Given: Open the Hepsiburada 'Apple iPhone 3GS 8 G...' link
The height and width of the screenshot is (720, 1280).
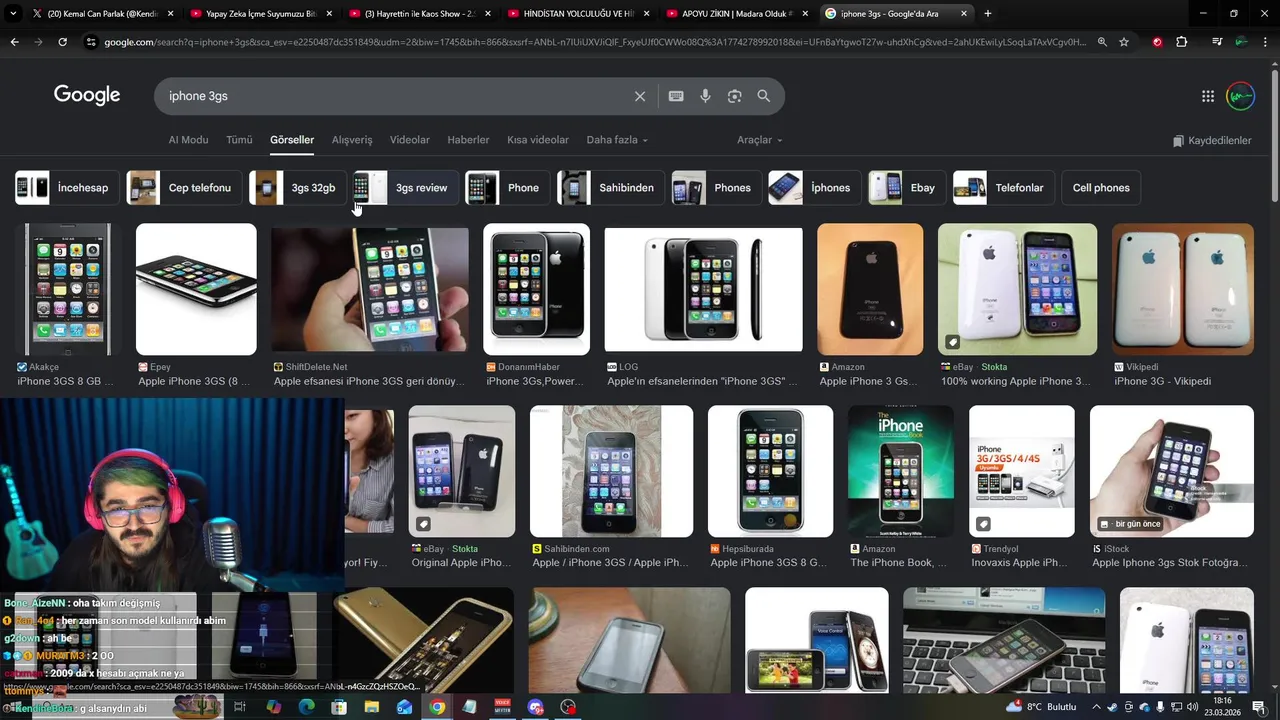Looking at the screenshot, I should pyautogui.click(x=769, y=562).
